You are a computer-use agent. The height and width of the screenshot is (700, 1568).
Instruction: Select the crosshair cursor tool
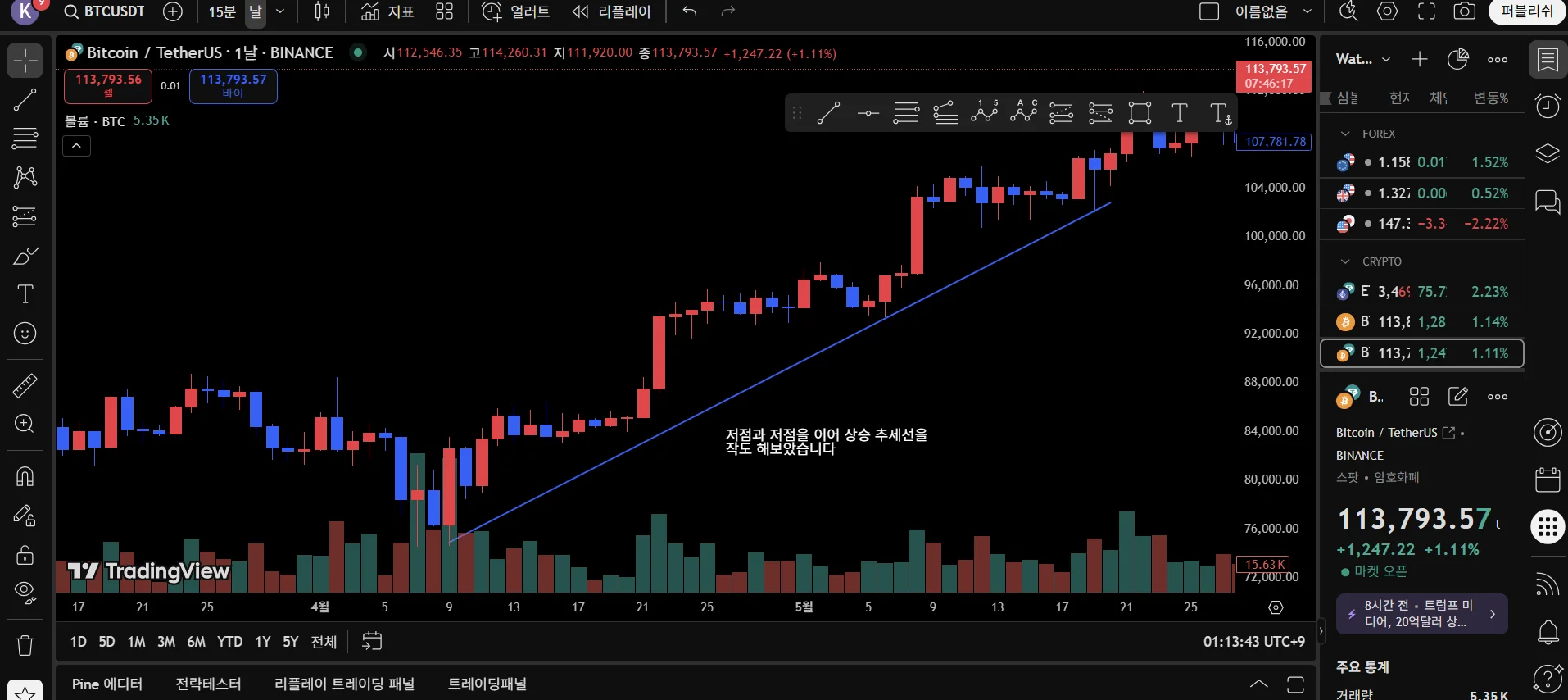click(25, 61)
